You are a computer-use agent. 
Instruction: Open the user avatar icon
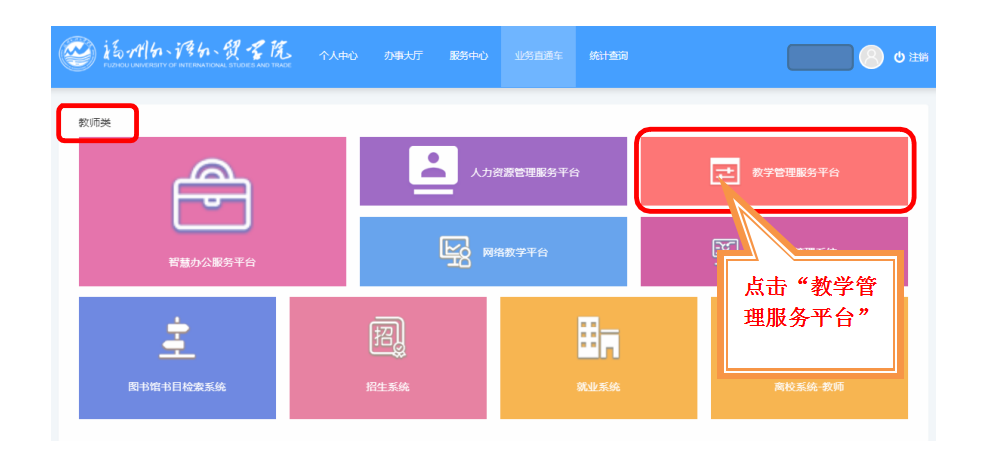[x=871, y=57]
